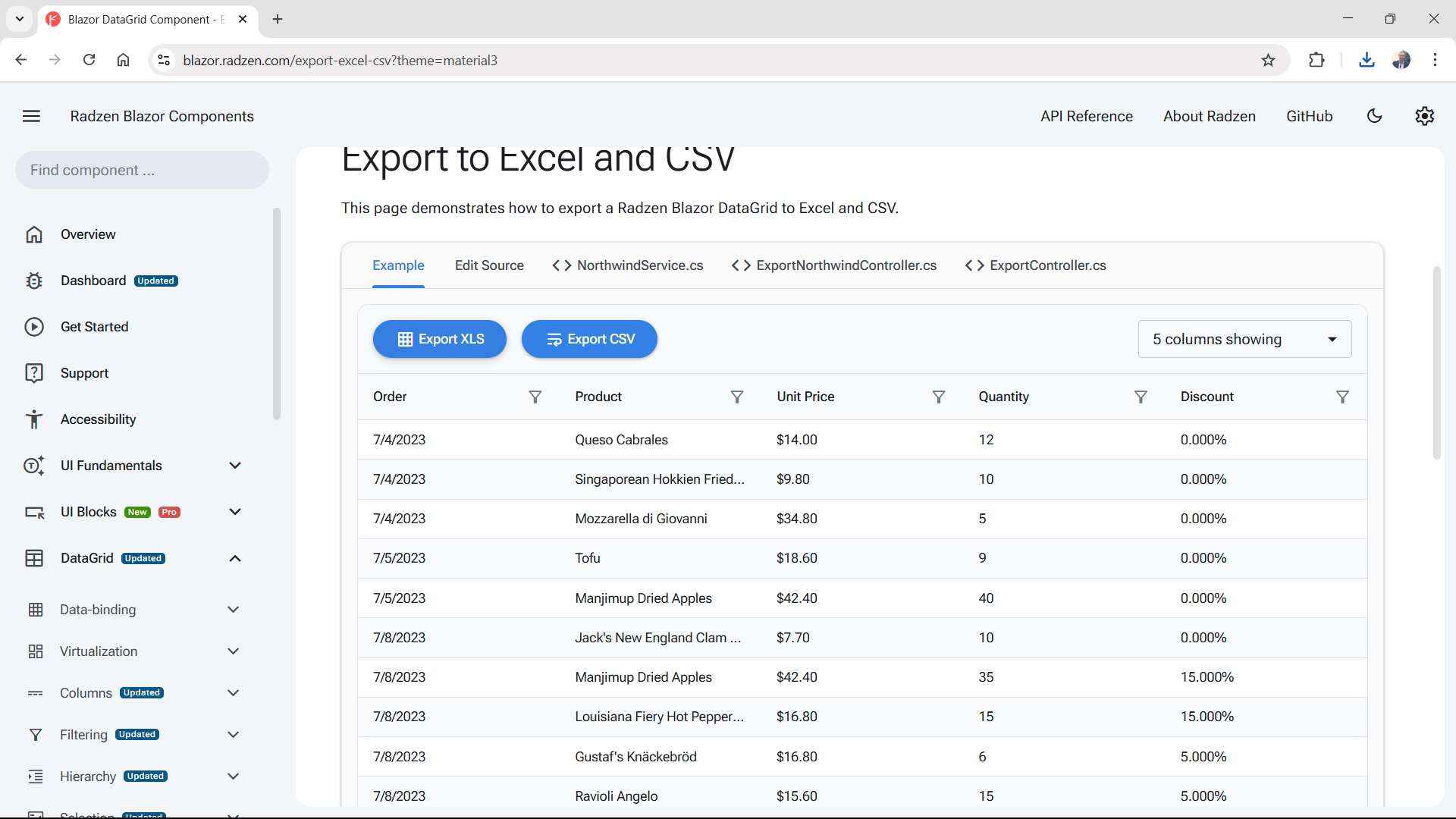
Task: Open the NorthwindService.cs tab
Action: point(628,265)
